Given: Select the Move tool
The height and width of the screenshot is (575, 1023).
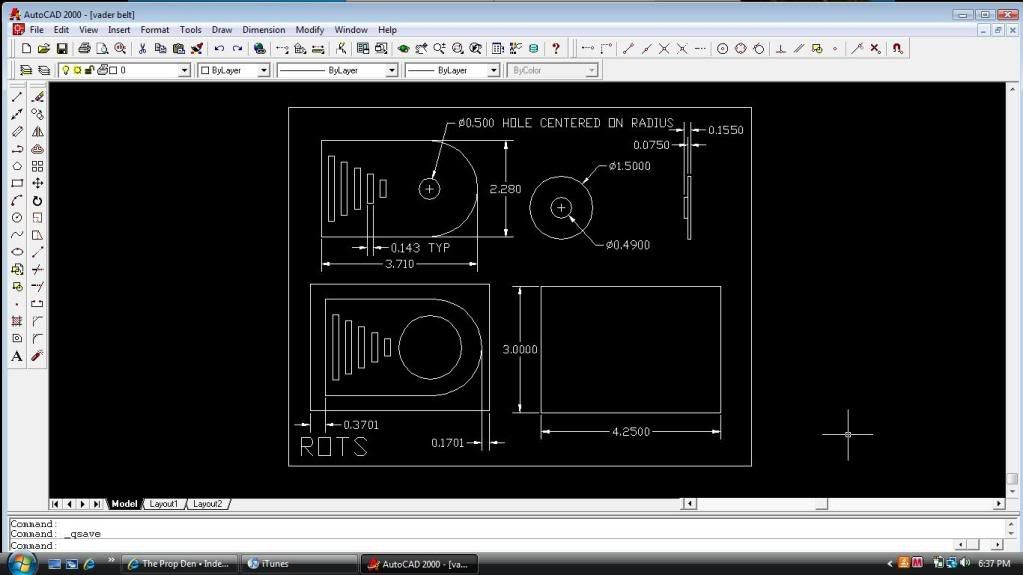Looking at the screenshot, I should 38,183.
